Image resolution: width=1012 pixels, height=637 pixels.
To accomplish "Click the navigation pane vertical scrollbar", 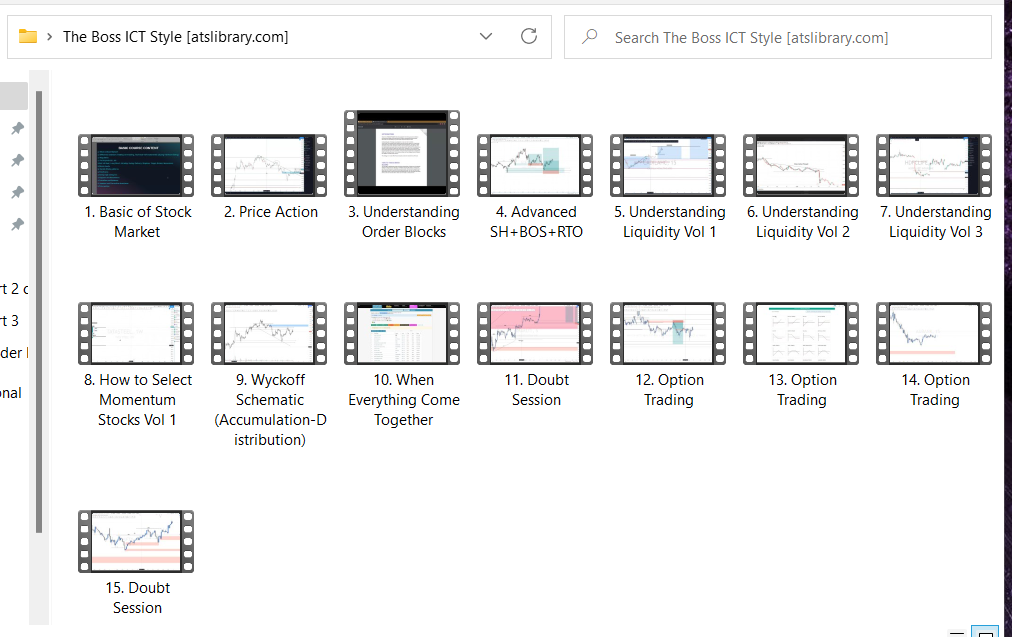I will coord(39,312).
